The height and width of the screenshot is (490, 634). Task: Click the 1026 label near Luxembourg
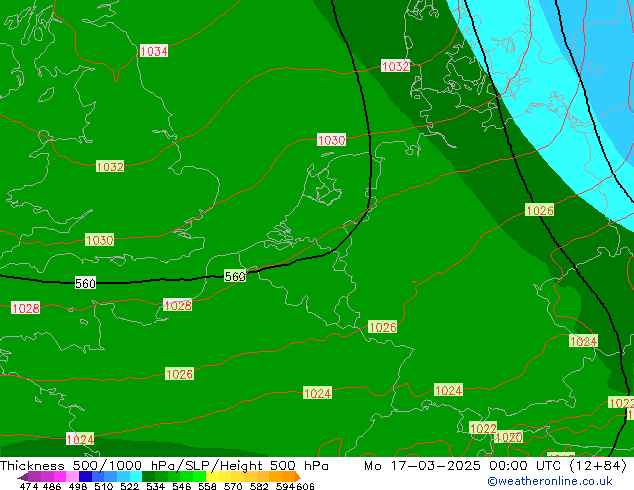point(383,327)
